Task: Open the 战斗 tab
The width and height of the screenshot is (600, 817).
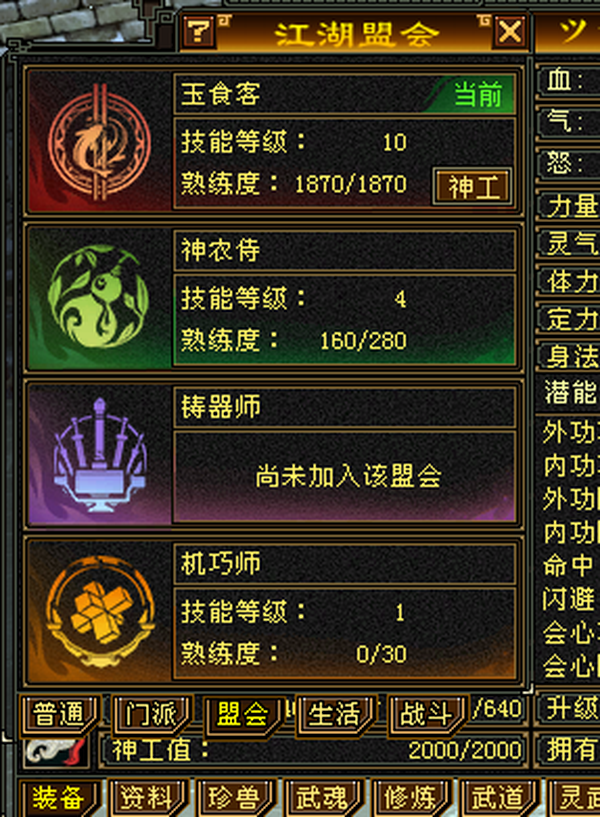Action: [x=427, y=714]
